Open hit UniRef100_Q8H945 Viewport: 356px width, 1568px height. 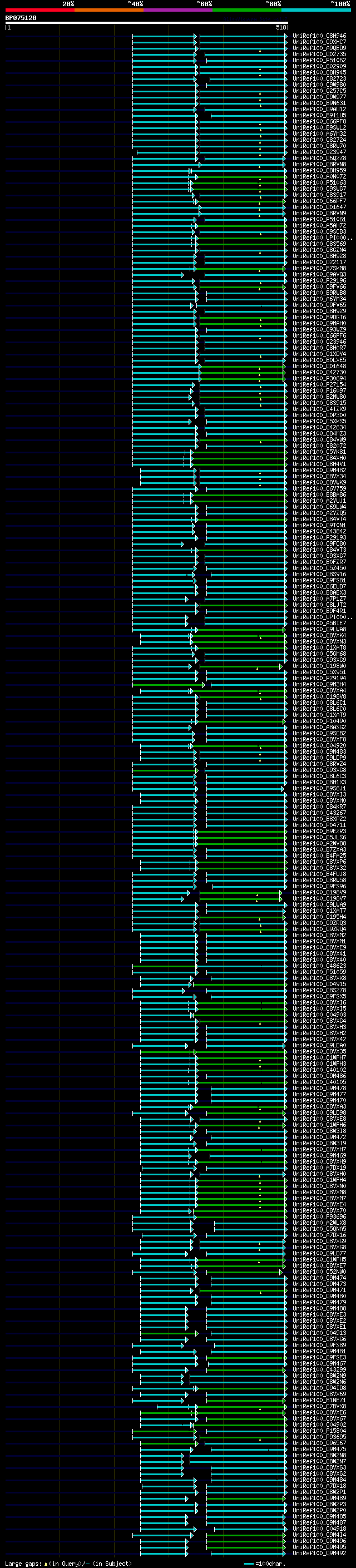click(319, 72)
